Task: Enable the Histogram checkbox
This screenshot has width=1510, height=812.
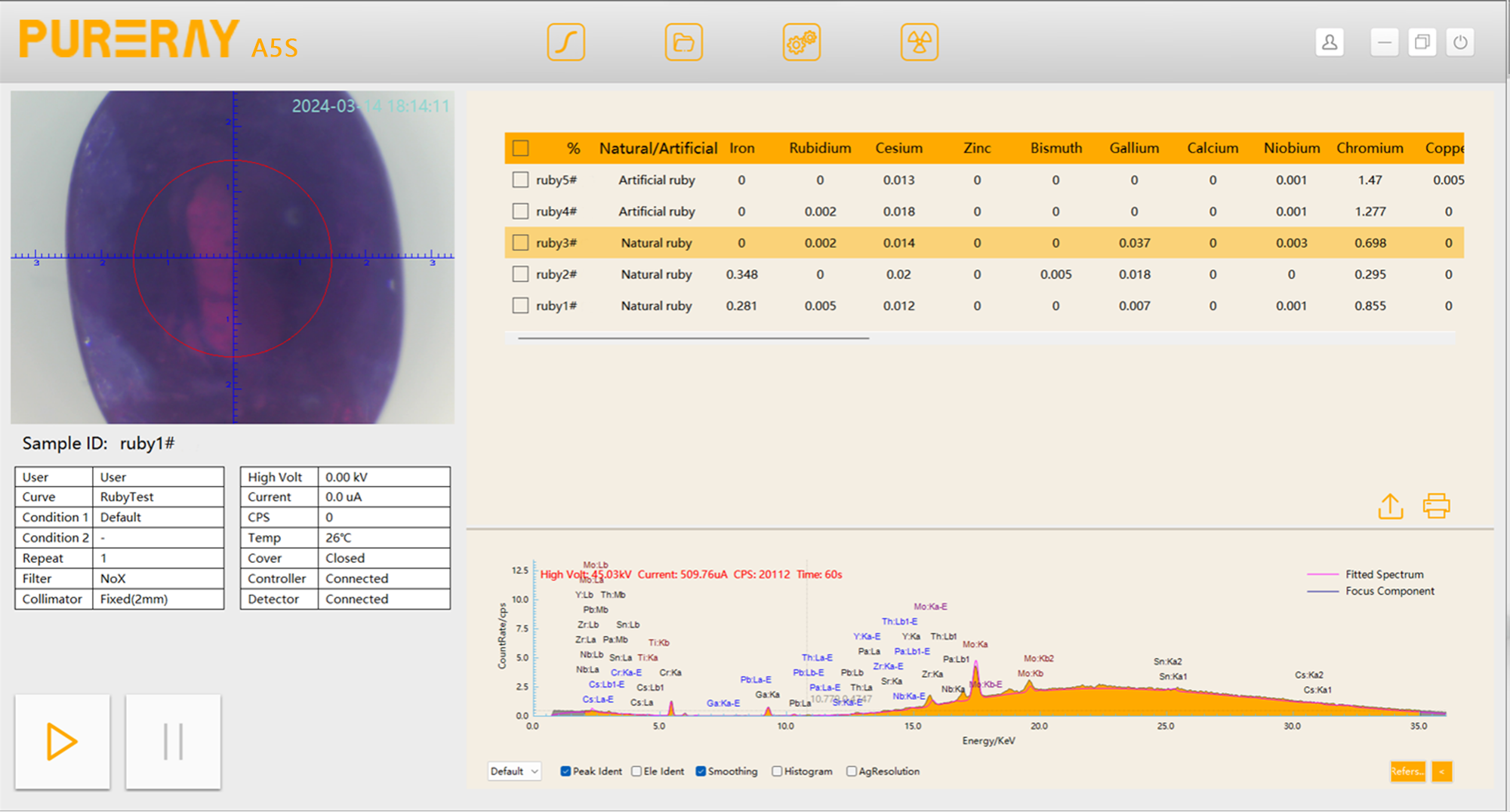Action: [777, 771]
